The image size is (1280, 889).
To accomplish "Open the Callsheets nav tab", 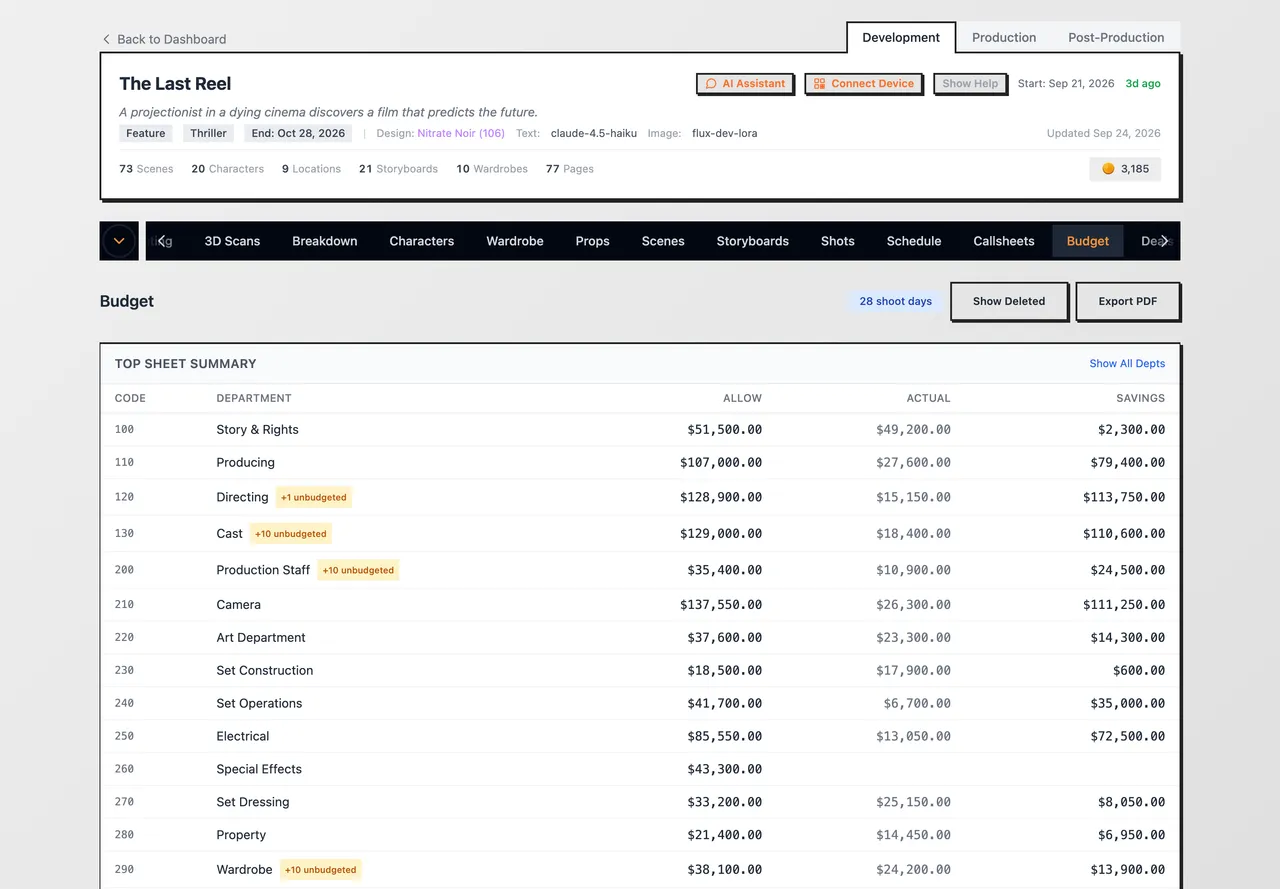I will 1003,241.
